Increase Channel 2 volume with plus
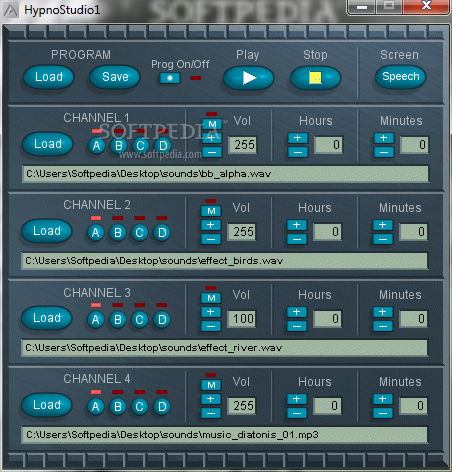The height and width of the screenshot is (472, 452). click(x=211, y=225)
